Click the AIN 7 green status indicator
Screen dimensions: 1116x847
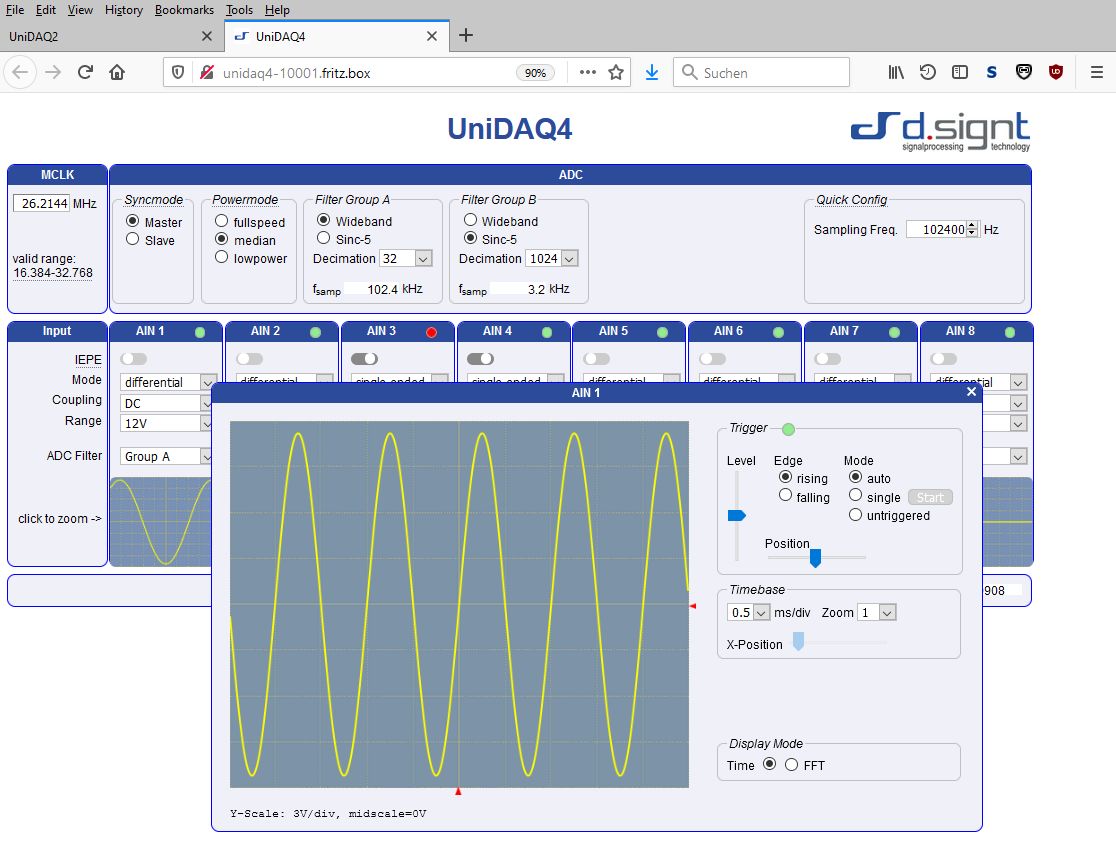coord(895,332)
